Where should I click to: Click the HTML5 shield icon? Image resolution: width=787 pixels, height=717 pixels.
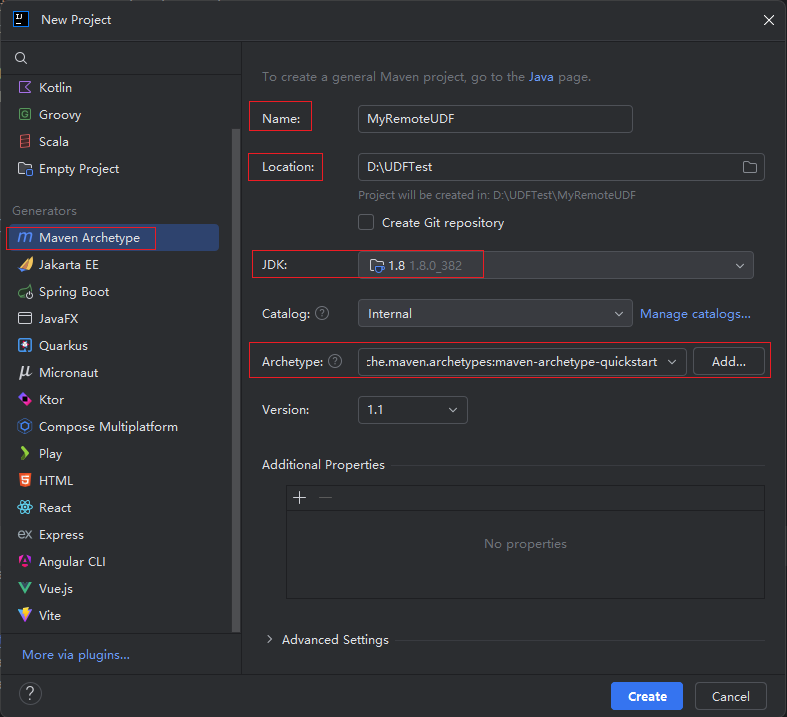[x=25, y=480]
